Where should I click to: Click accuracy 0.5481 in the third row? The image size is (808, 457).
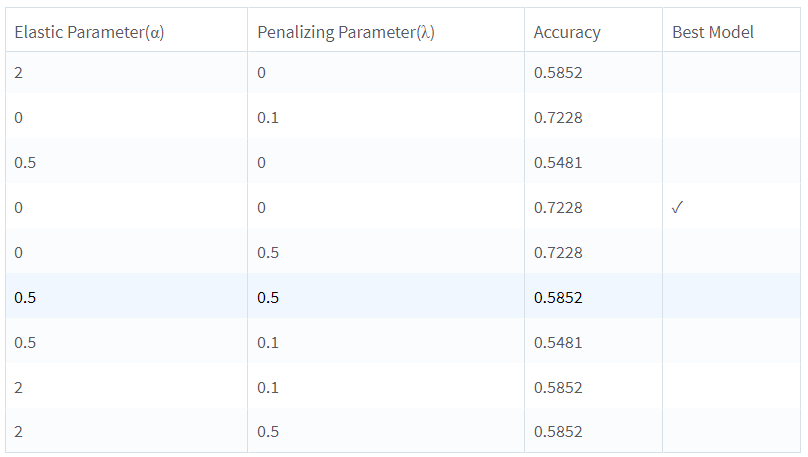click(x=558, y=163)
